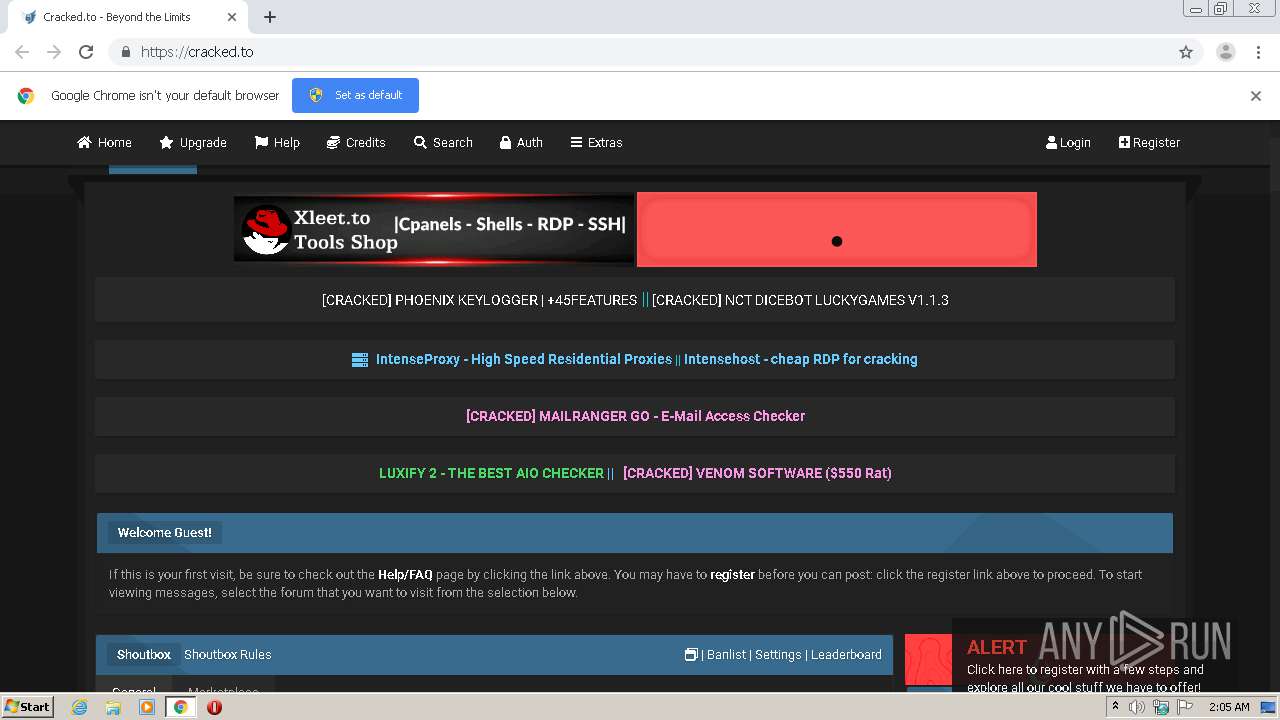Open the Chrome profile avatar icon
The image size is (1280, 720).
pyautogui.click(x=1226, y=52)
